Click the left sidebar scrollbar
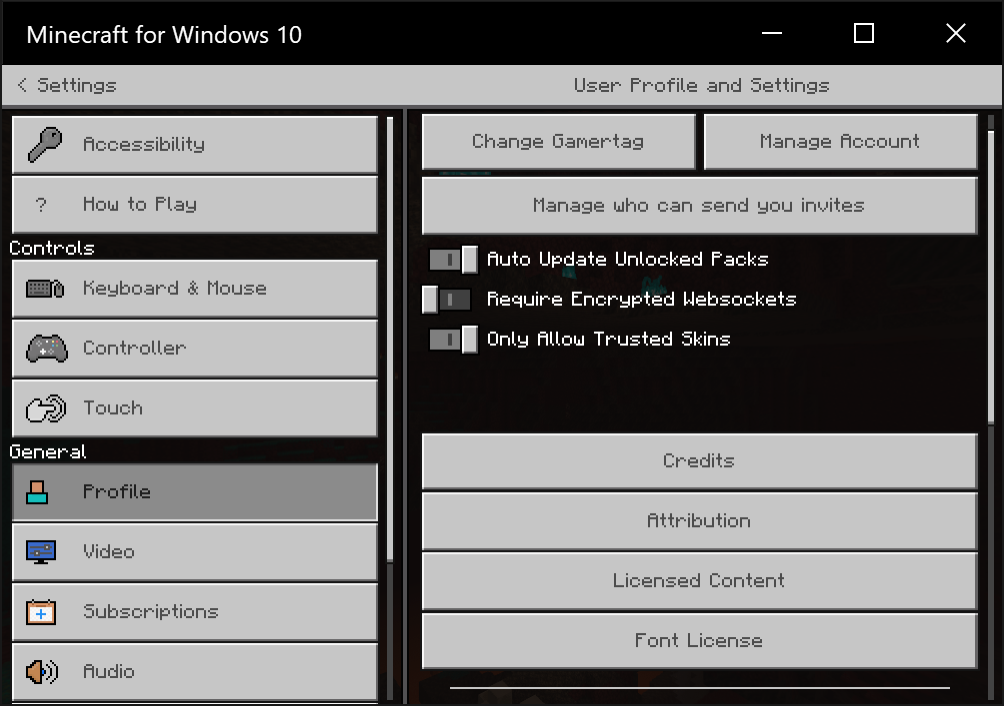This screenshot has width=1004, height=706. coord(390,339)
